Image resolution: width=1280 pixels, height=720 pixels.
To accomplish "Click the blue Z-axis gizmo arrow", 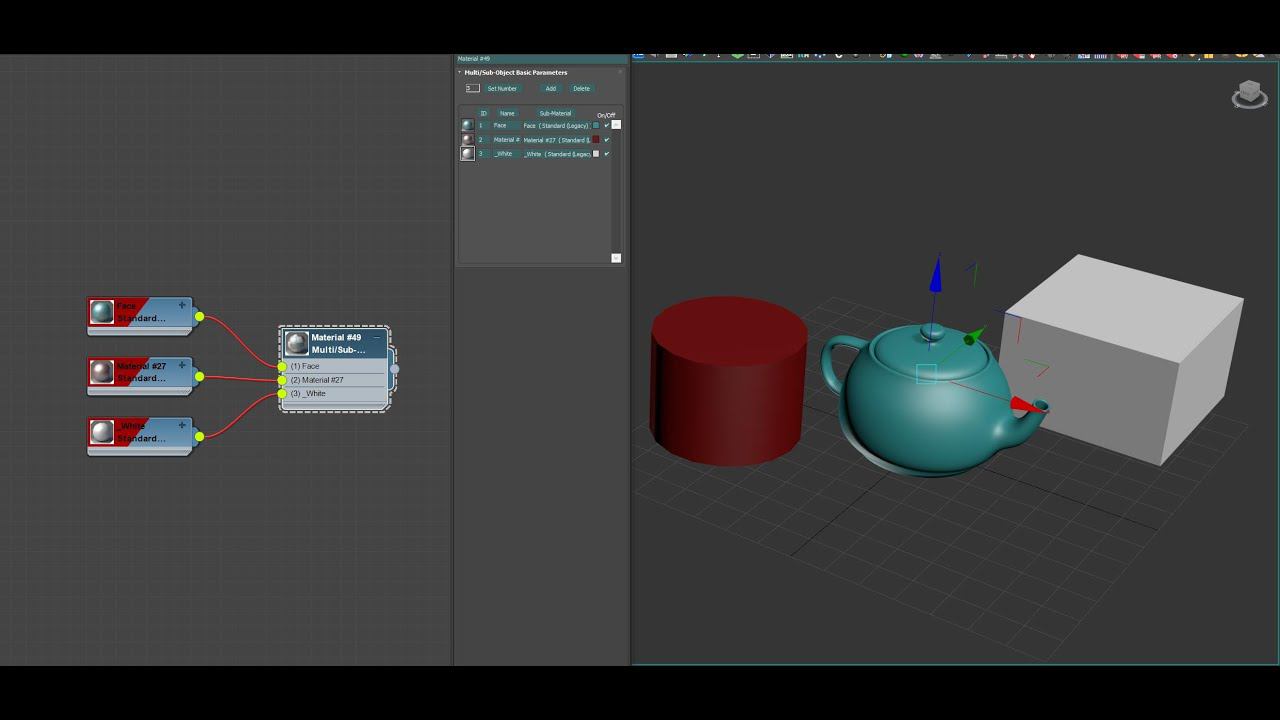I will click(936, 275).
